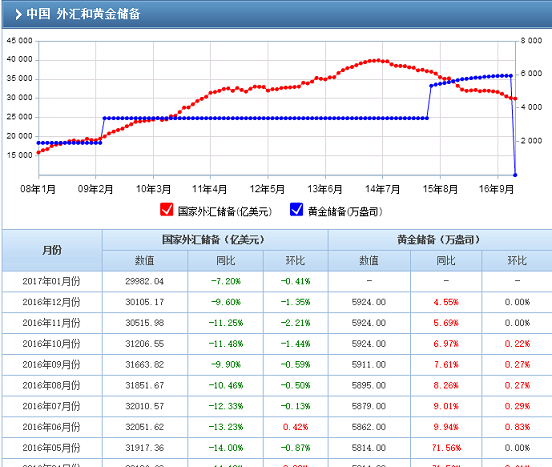Select the 2016年06月份 row label
Image resolution: width=552 pixels, height=467 pixels.
[51, 427]
